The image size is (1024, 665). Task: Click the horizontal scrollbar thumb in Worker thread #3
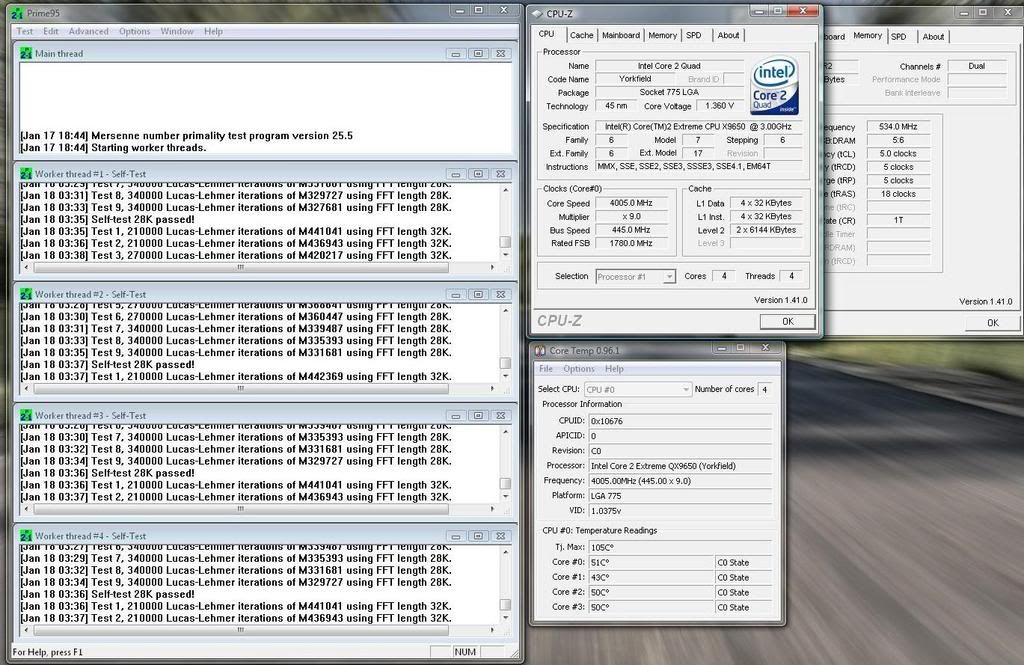tap(241, 509)
